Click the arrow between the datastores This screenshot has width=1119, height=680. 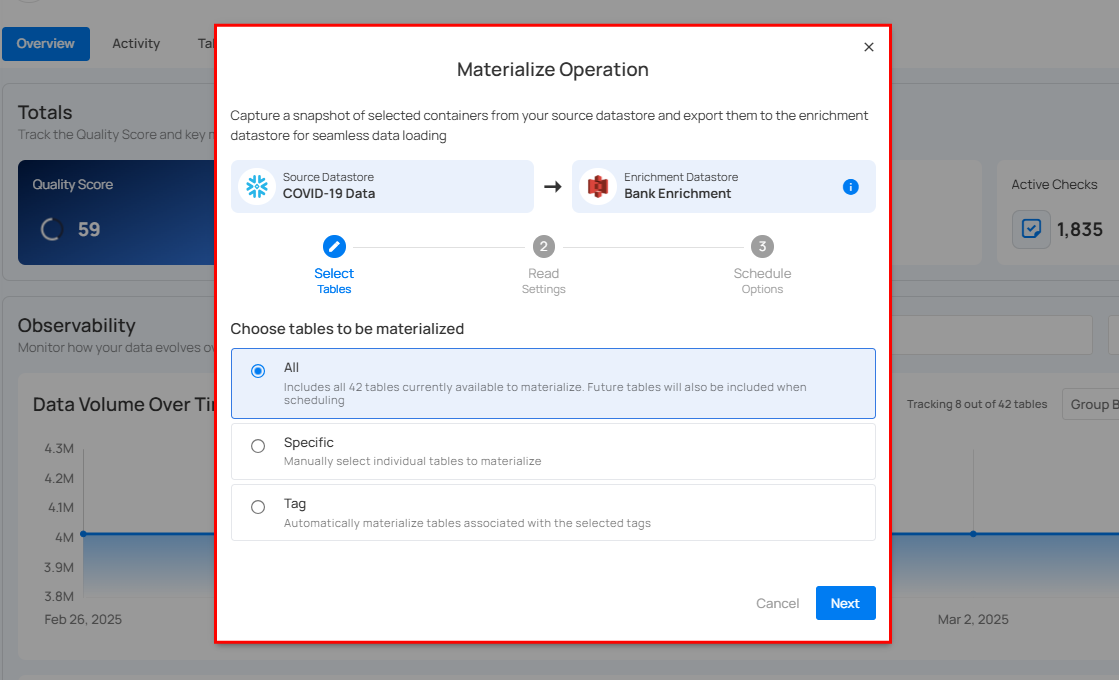pyautogui.click(x=552, y=187)
